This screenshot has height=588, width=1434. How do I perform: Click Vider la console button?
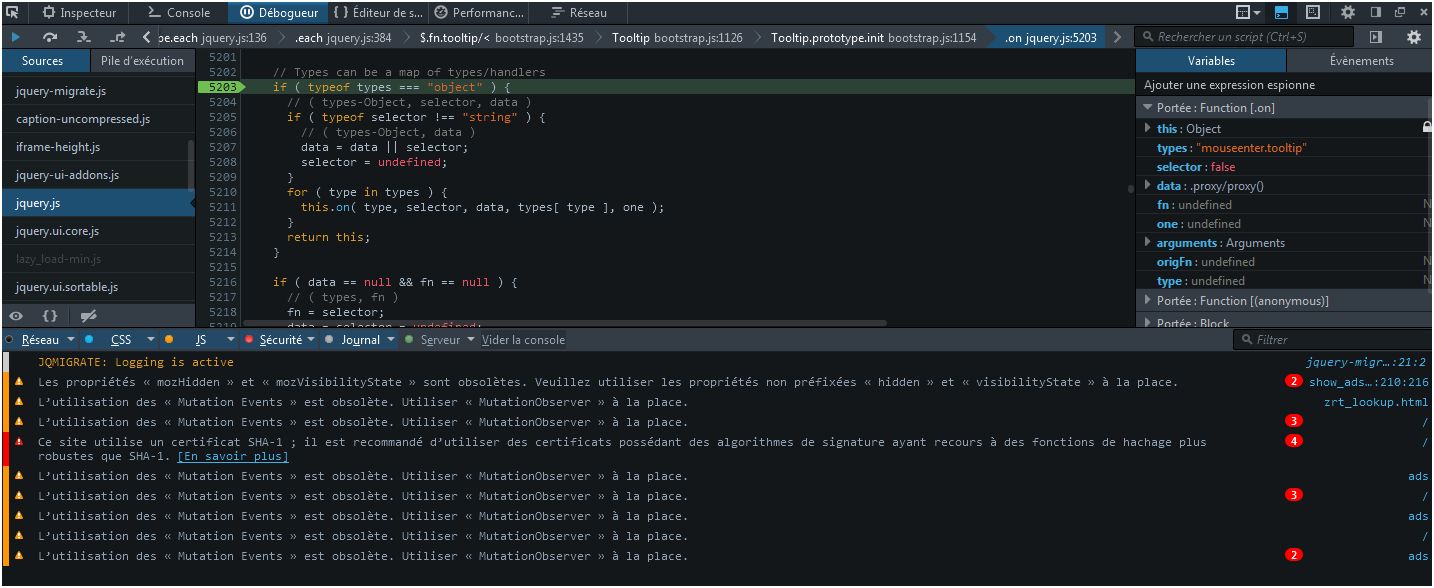pos(523,340)
